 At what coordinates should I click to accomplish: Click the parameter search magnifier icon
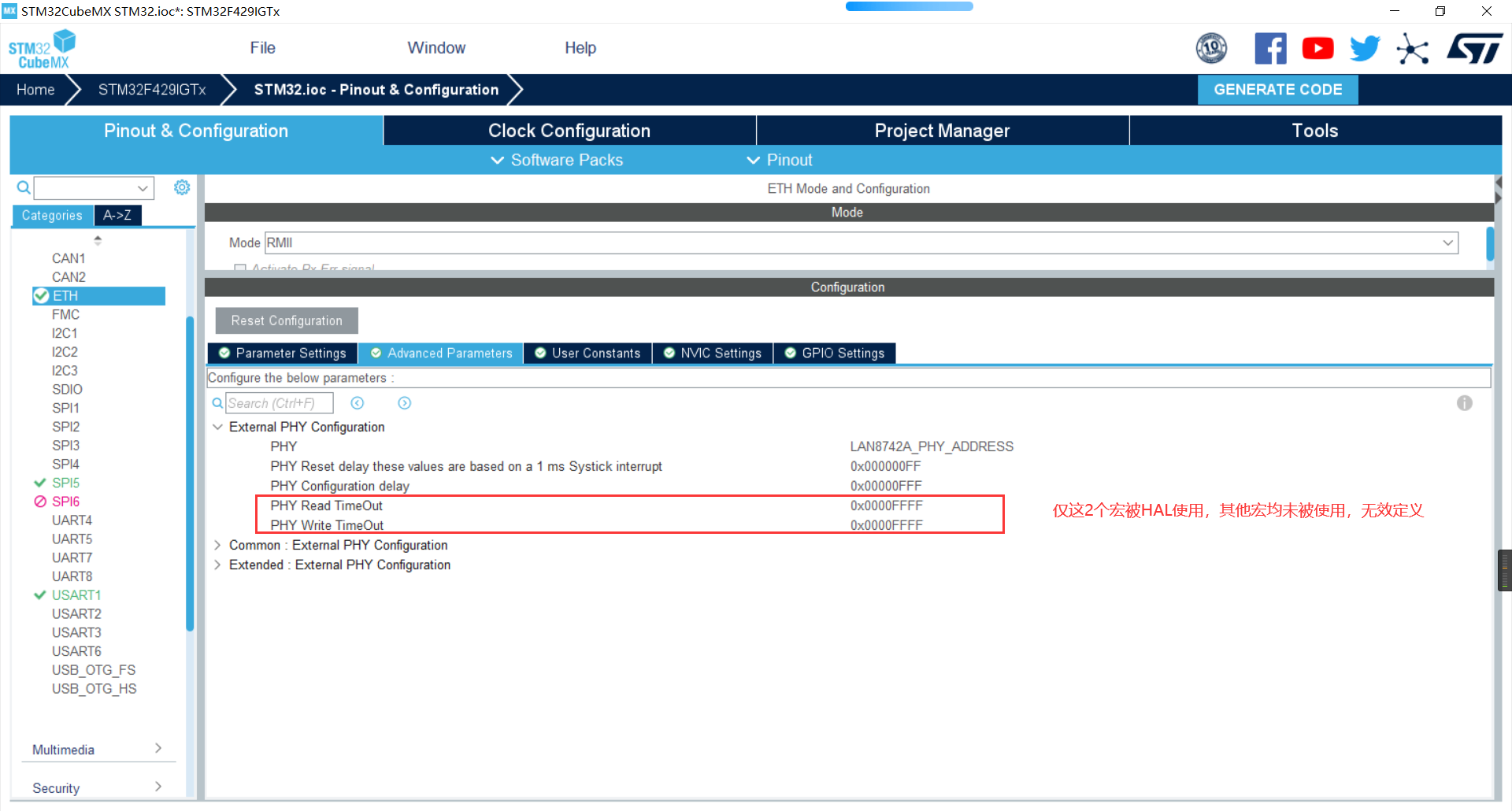pos(217,403)
